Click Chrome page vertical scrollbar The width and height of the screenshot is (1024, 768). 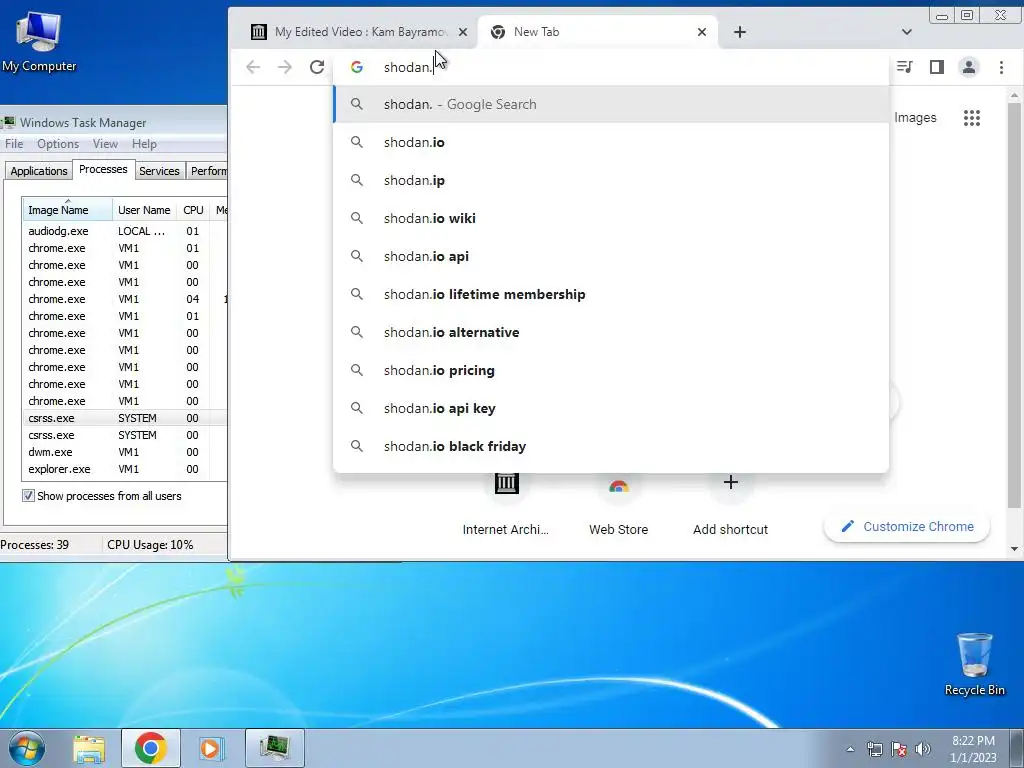tap(1014, 304)
